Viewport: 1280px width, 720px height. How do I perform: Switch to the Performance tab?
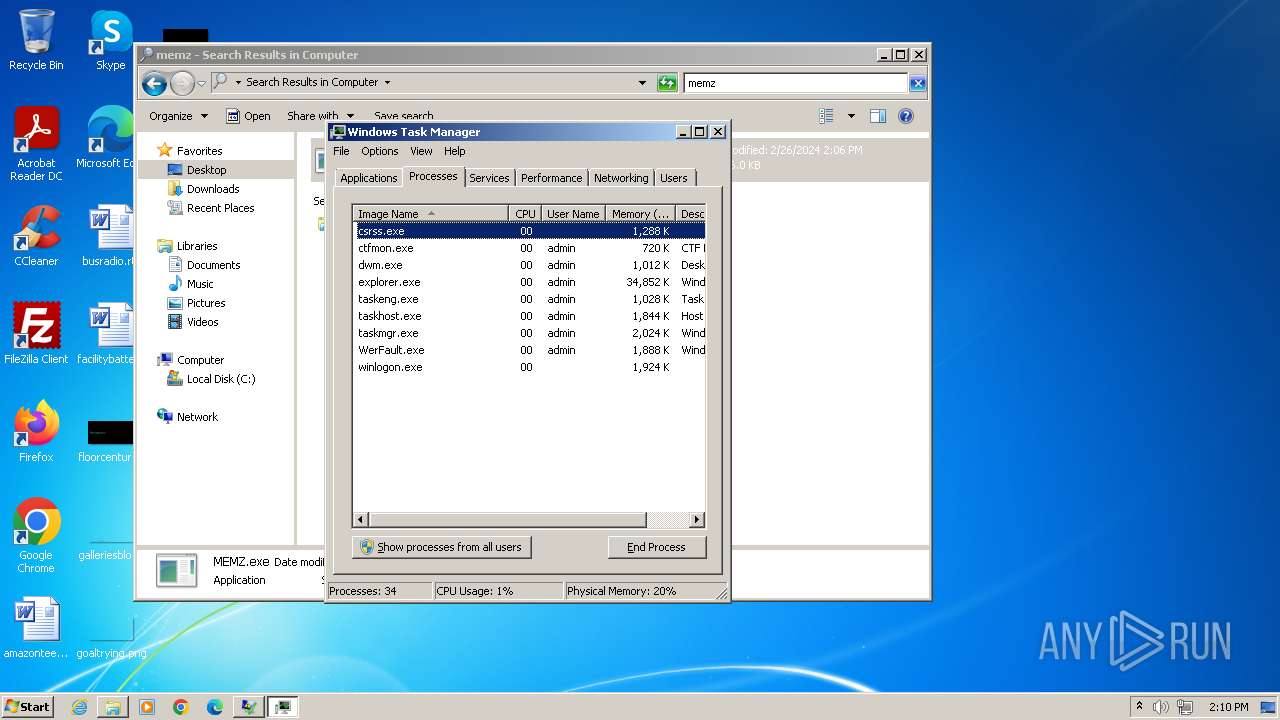pos(551,178)
